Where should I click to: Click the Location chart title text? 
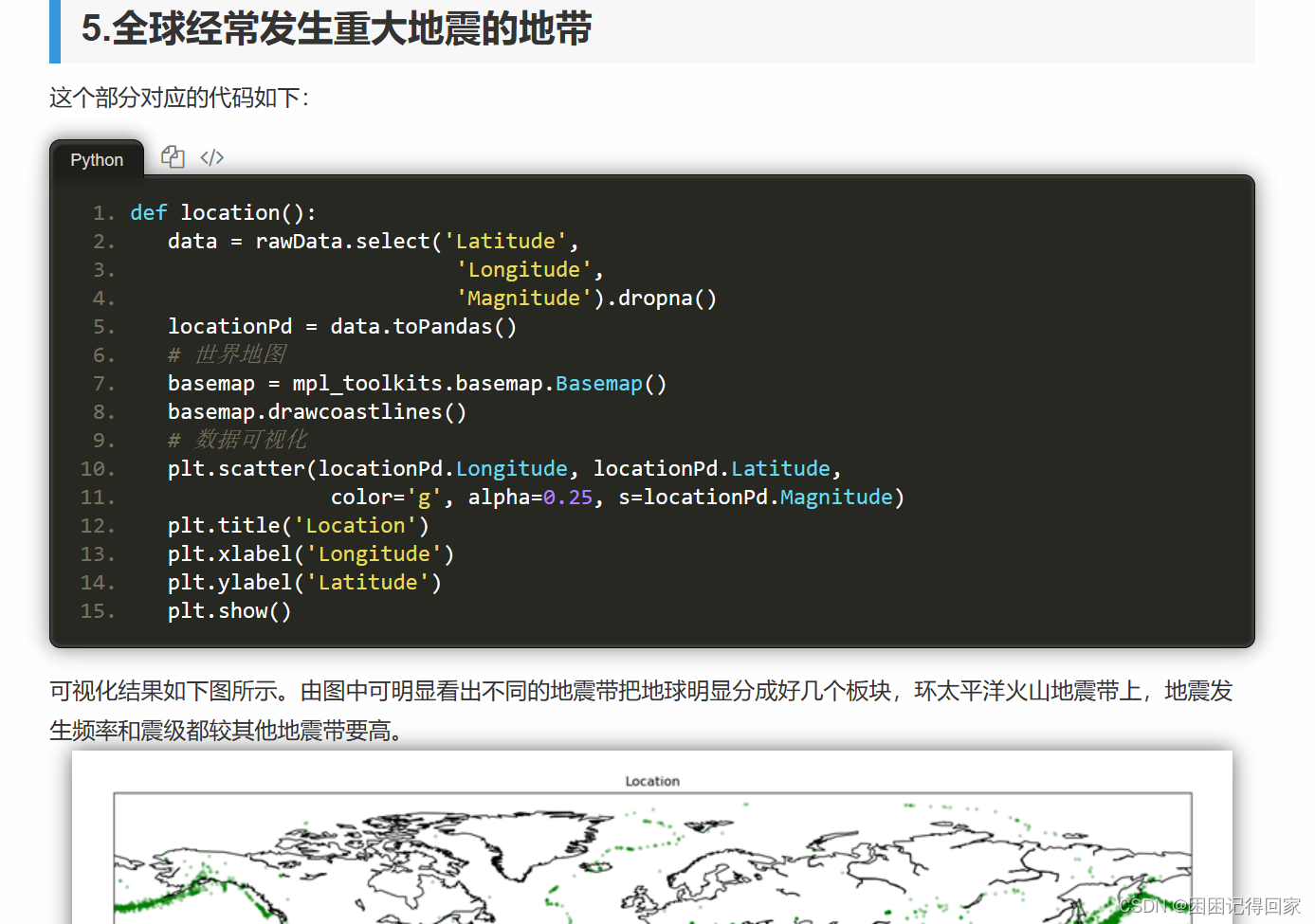[x=652, y=781]
